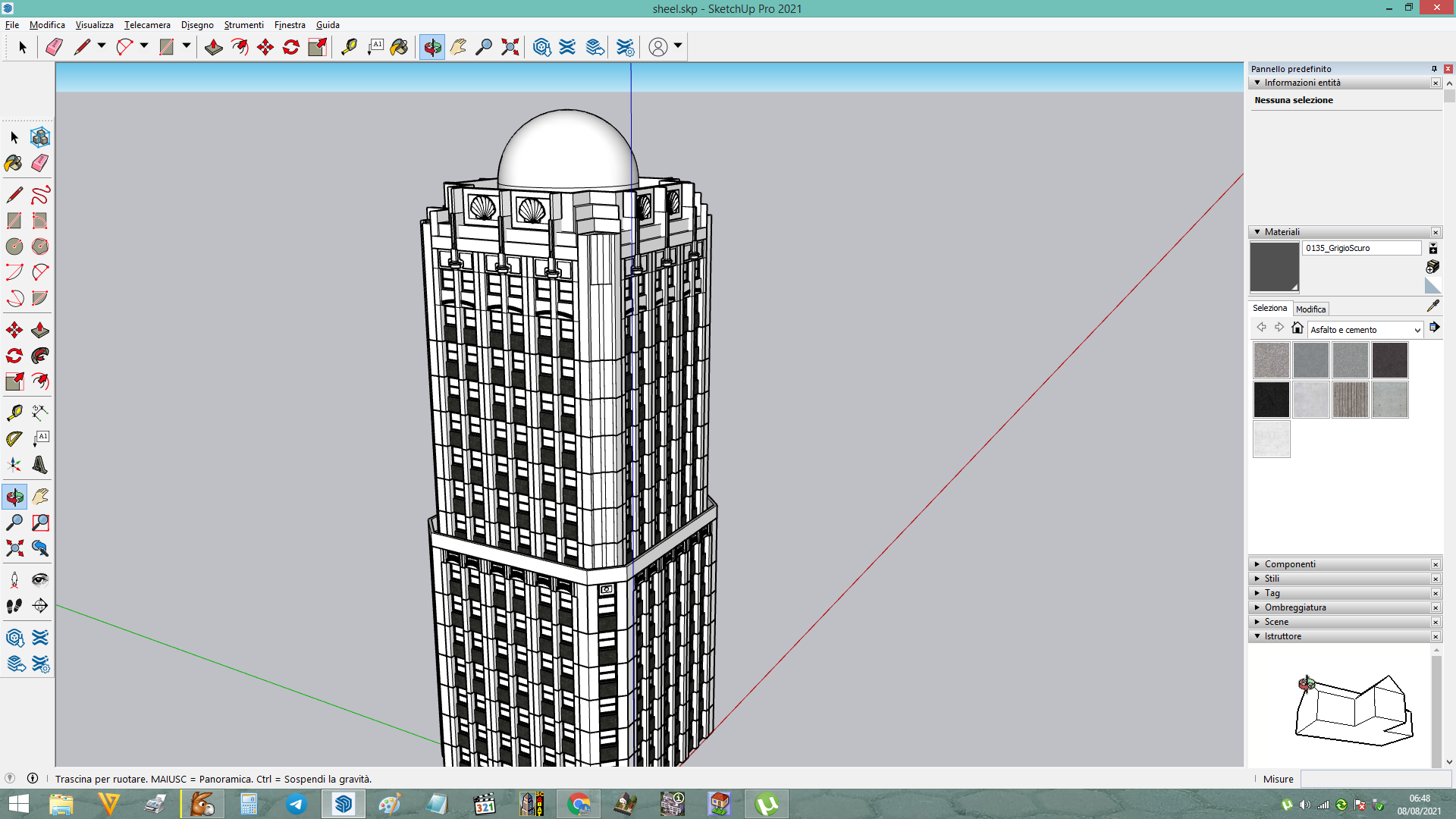
Task: Pick the black asphalt material swatch
Action: point(1272,400)
